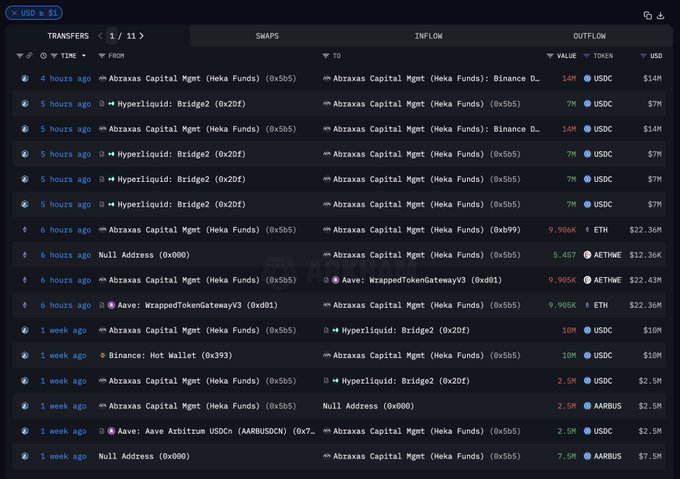The image size is (680, 479).
Task: Click Hyperliquid logo in the $10M row
Action: coord(335,330)
